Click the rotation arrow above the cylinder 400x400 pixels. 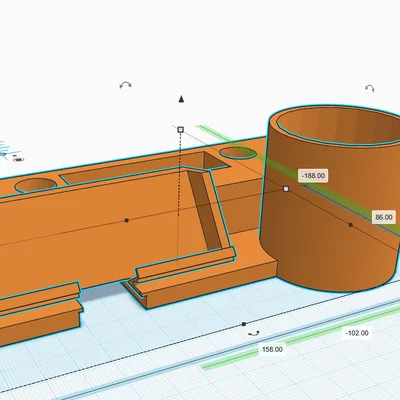pyautogui.click(x=370, y=88)
